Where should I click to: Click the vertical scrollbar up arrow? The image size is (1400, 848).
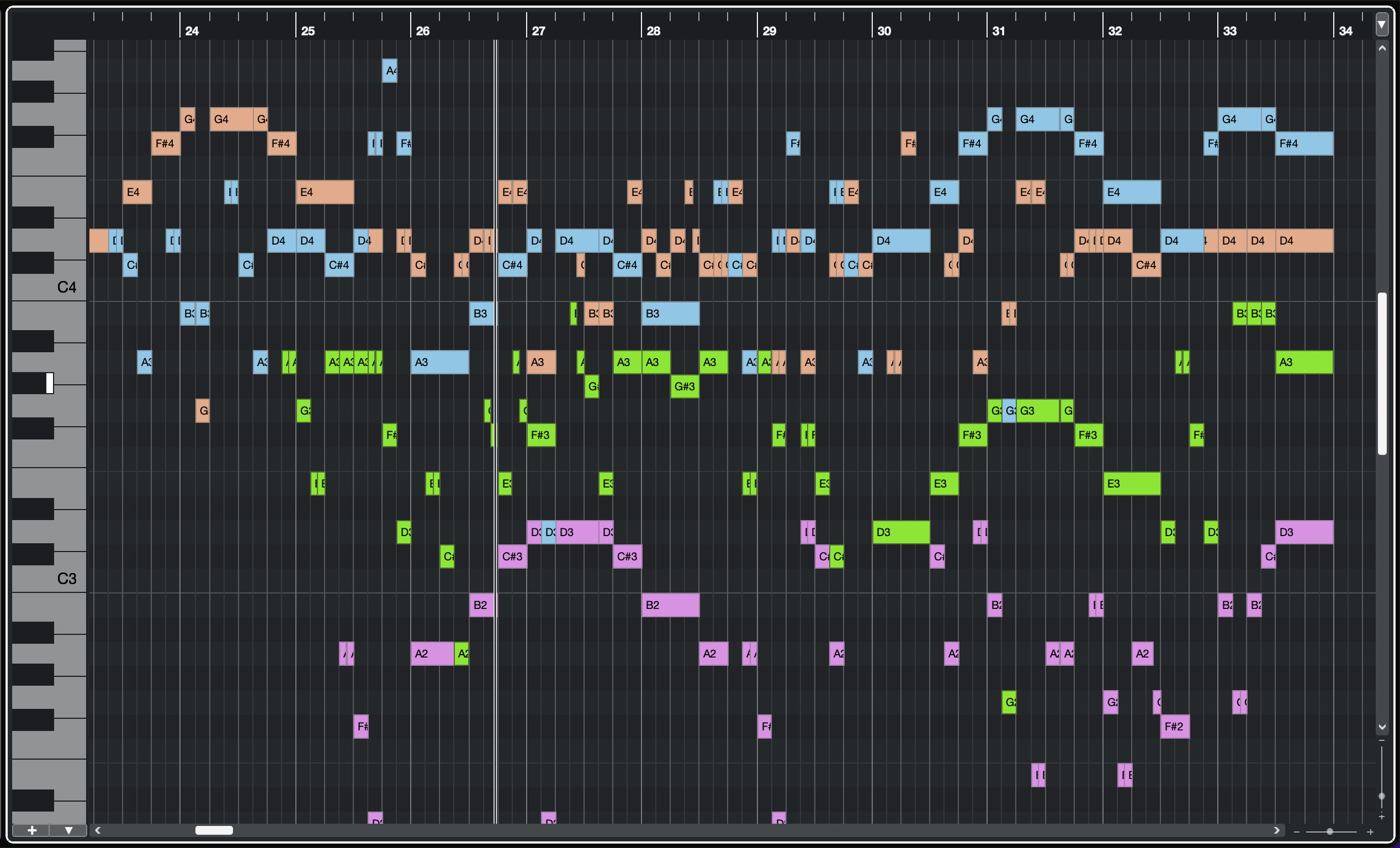coord(1381,49)
